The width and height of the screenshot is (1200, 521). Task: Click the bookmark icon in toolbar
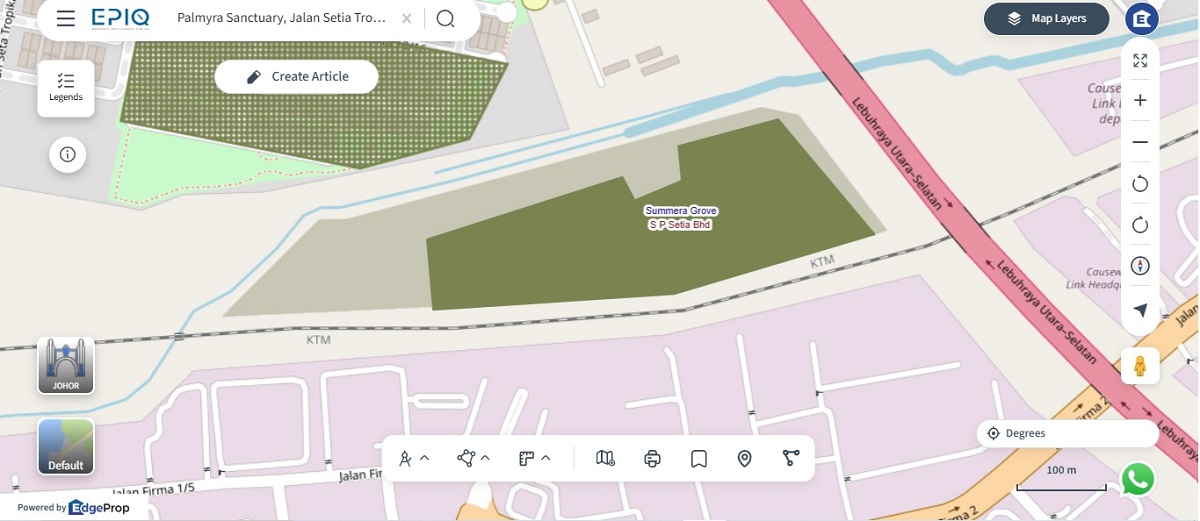699,458
